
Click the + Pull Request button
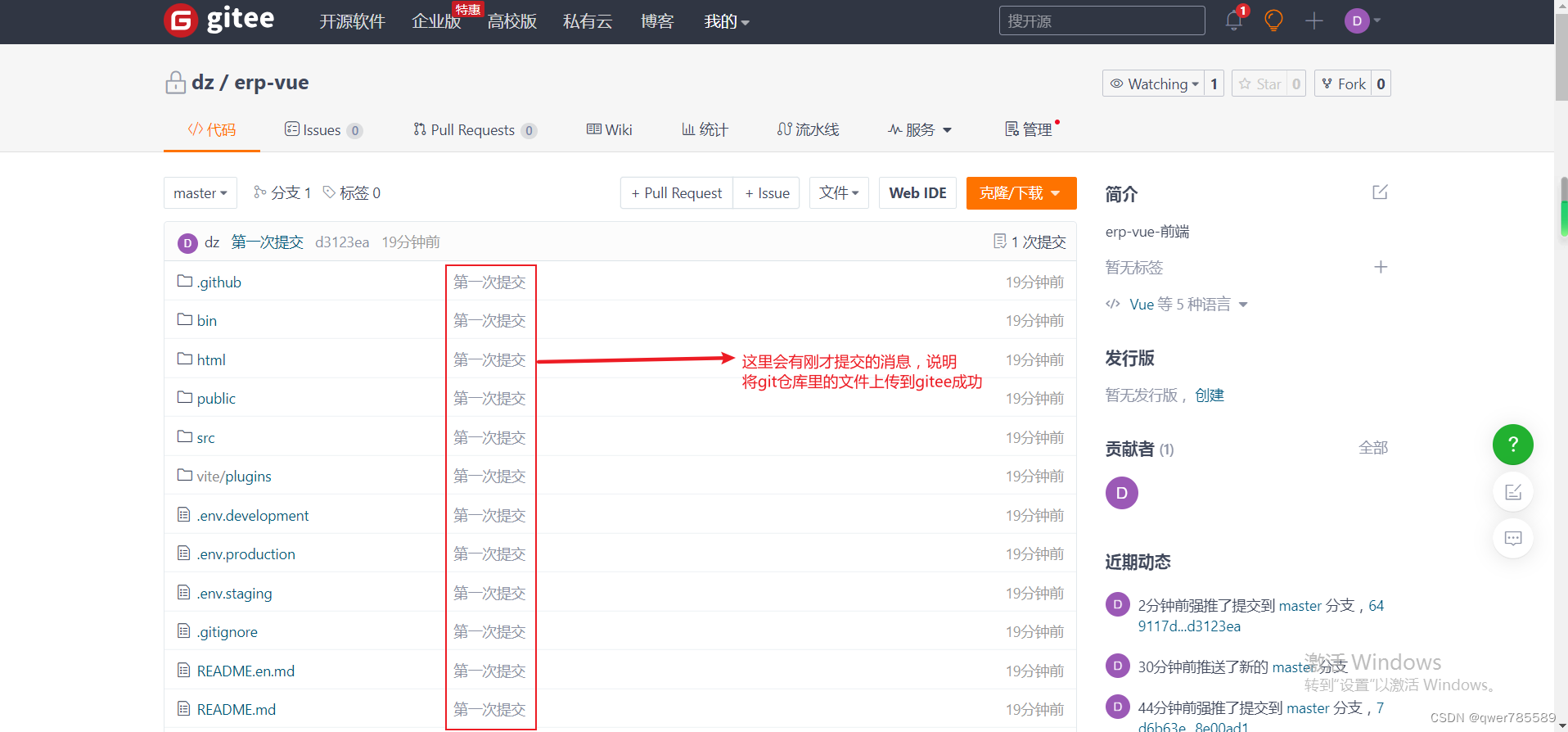click(x=677, y=193)
